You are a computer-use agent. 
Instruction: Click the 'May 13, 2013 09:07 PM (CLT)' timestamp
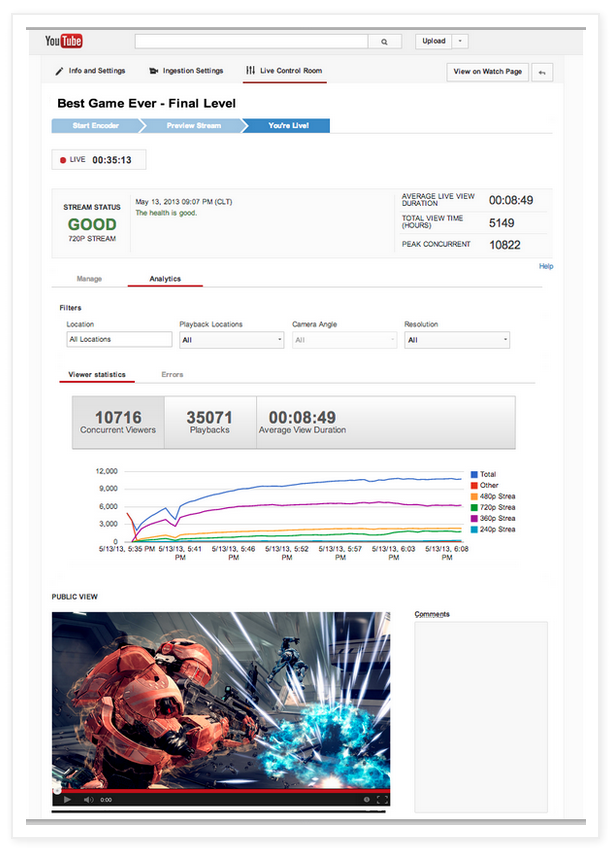184,202
